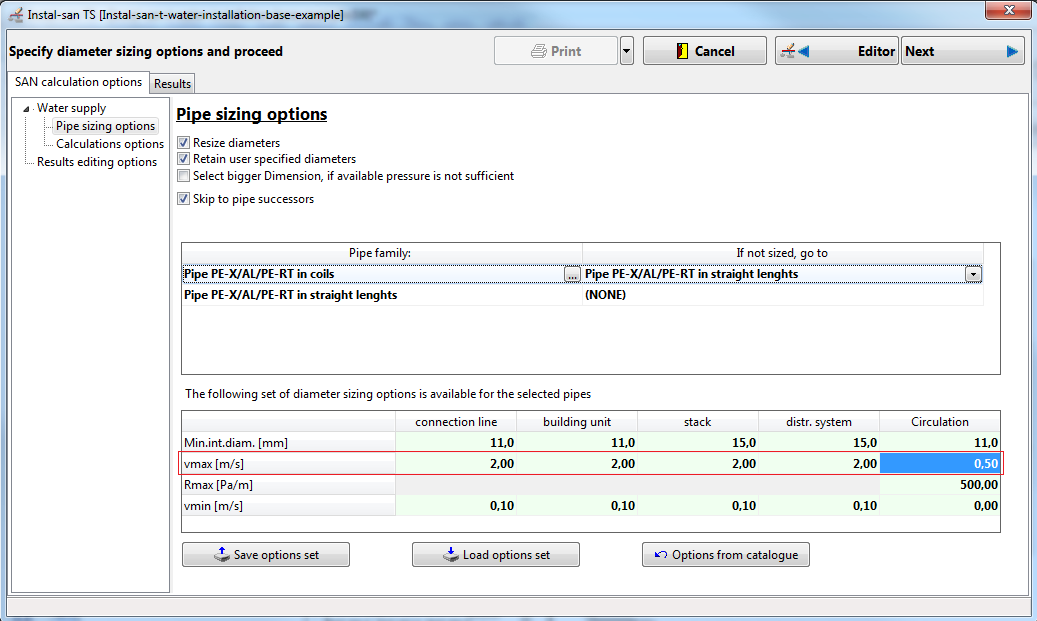Click the 'If not sized, go to' column header
The image size is (1037, 621).
(782, 253)
